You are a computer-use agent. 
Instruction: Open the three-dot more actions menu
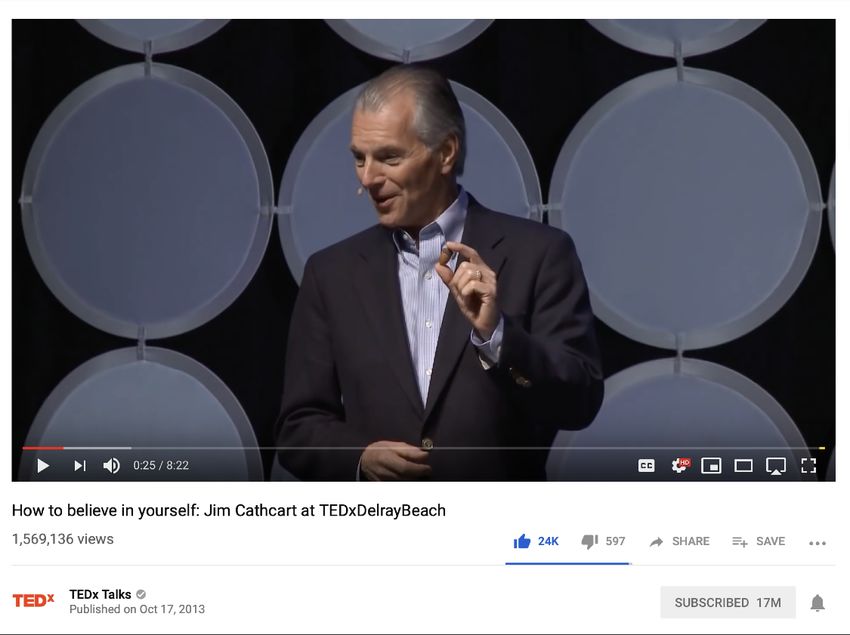[817, 543]
